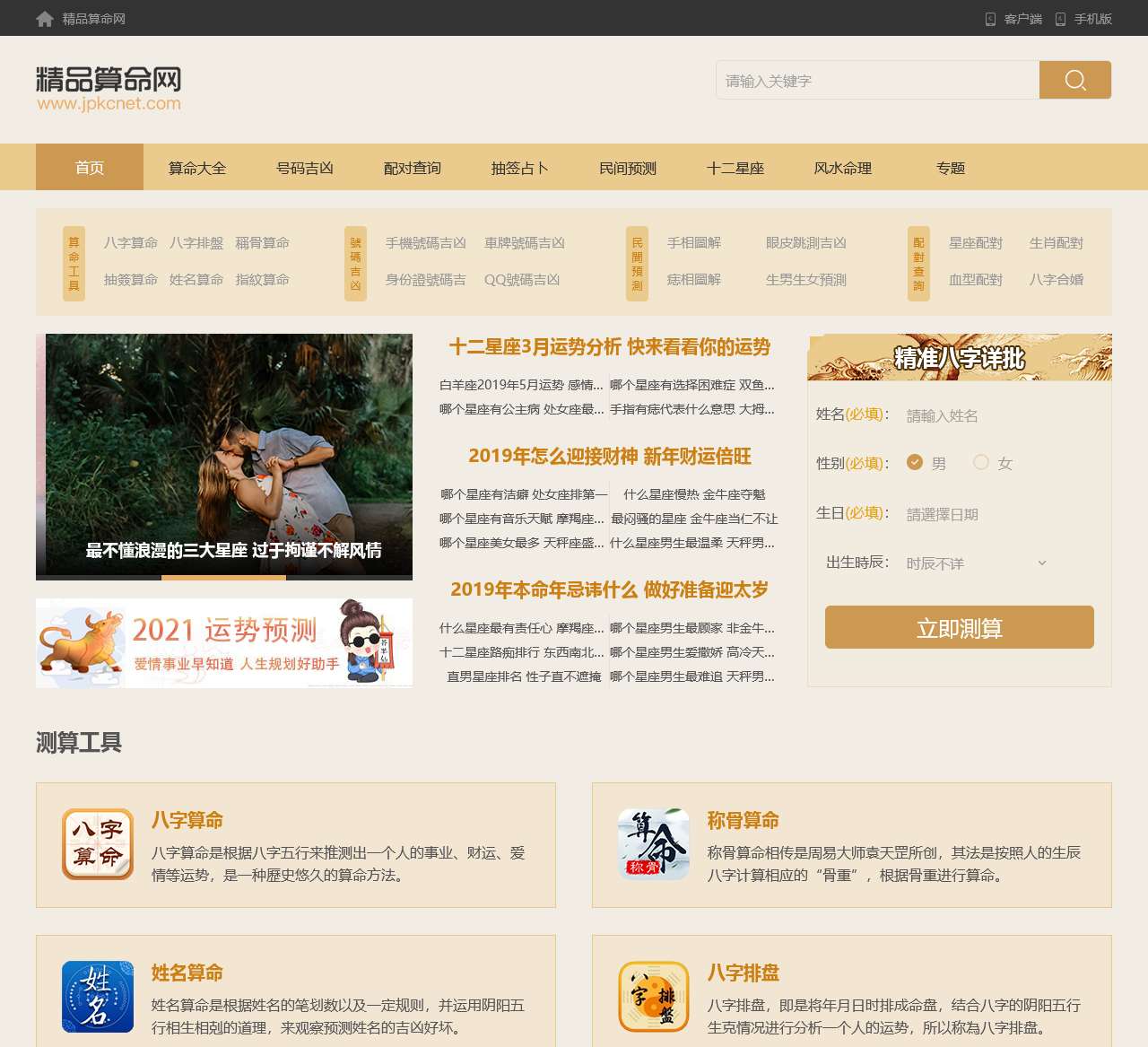Open the 首页 navigation tab

90,167
